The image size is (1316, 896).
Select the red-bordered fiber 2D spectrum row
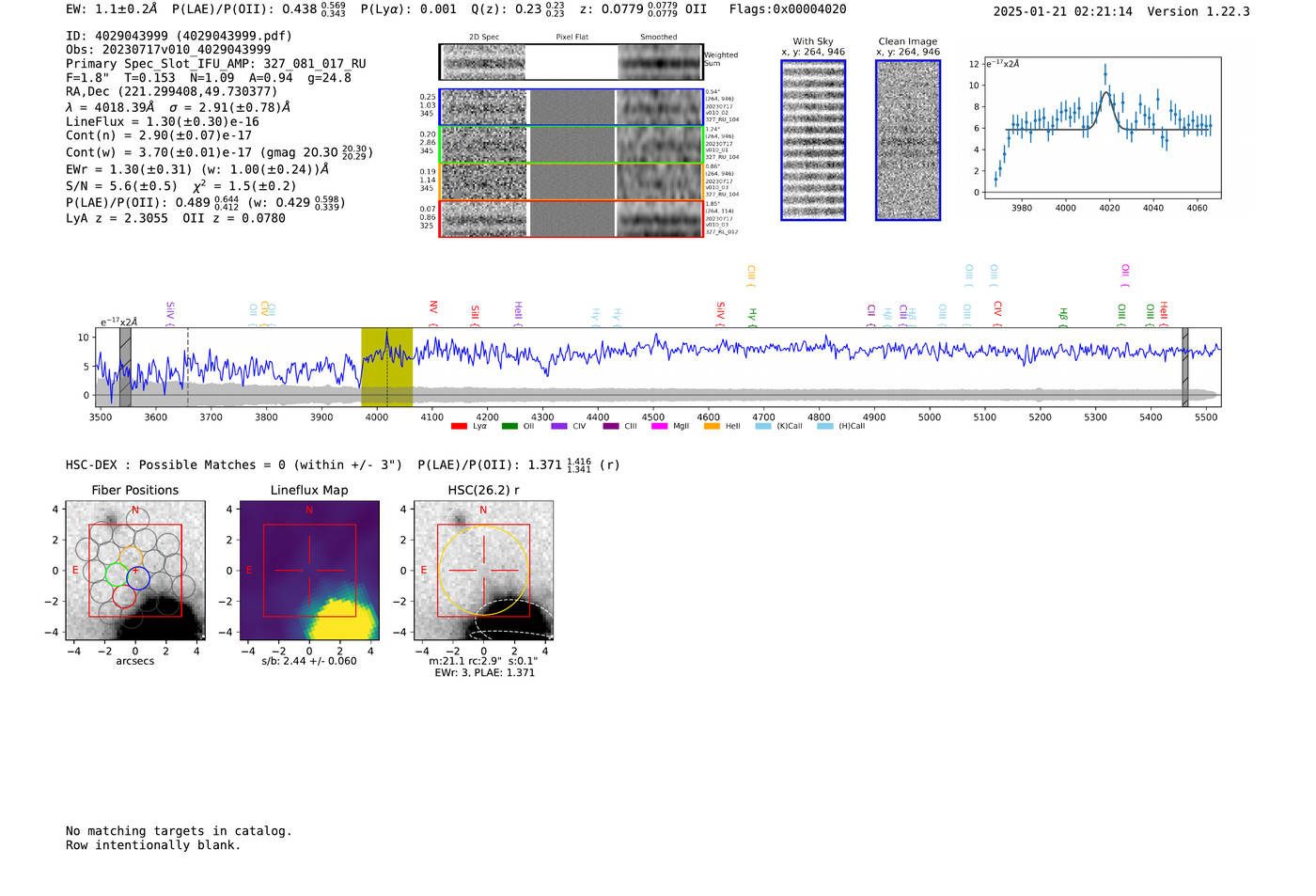point(571,219)
